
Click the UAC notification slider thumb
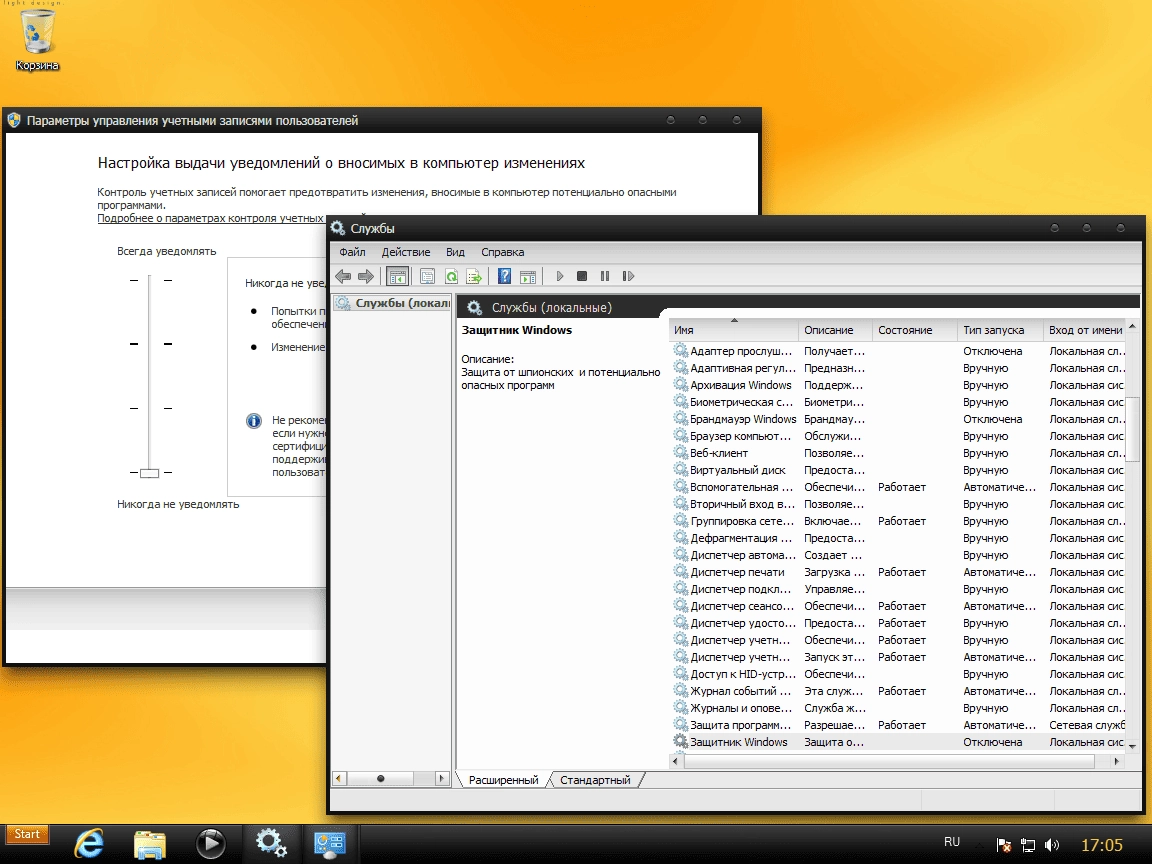pyautogui.click(x=150, y=472)
